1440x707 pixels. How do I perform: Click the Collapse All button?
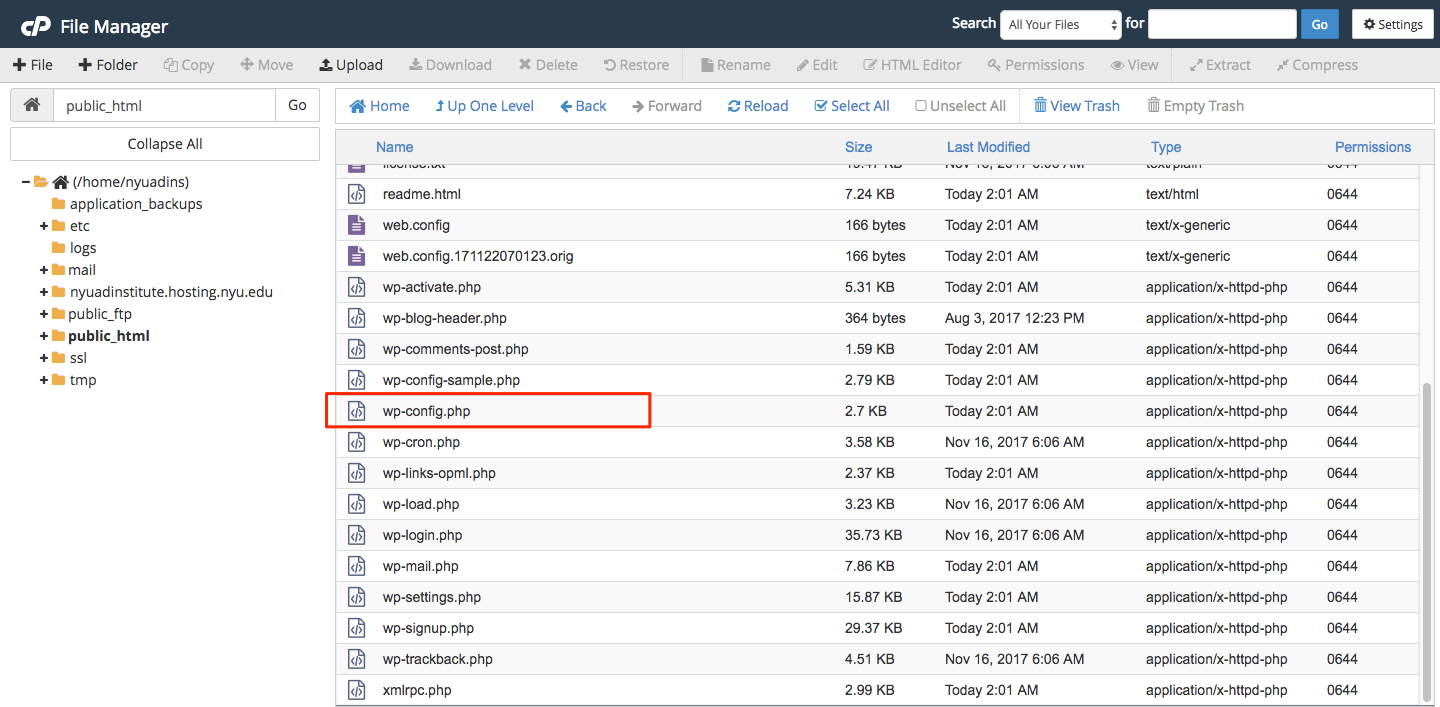[x=165, y=144]
